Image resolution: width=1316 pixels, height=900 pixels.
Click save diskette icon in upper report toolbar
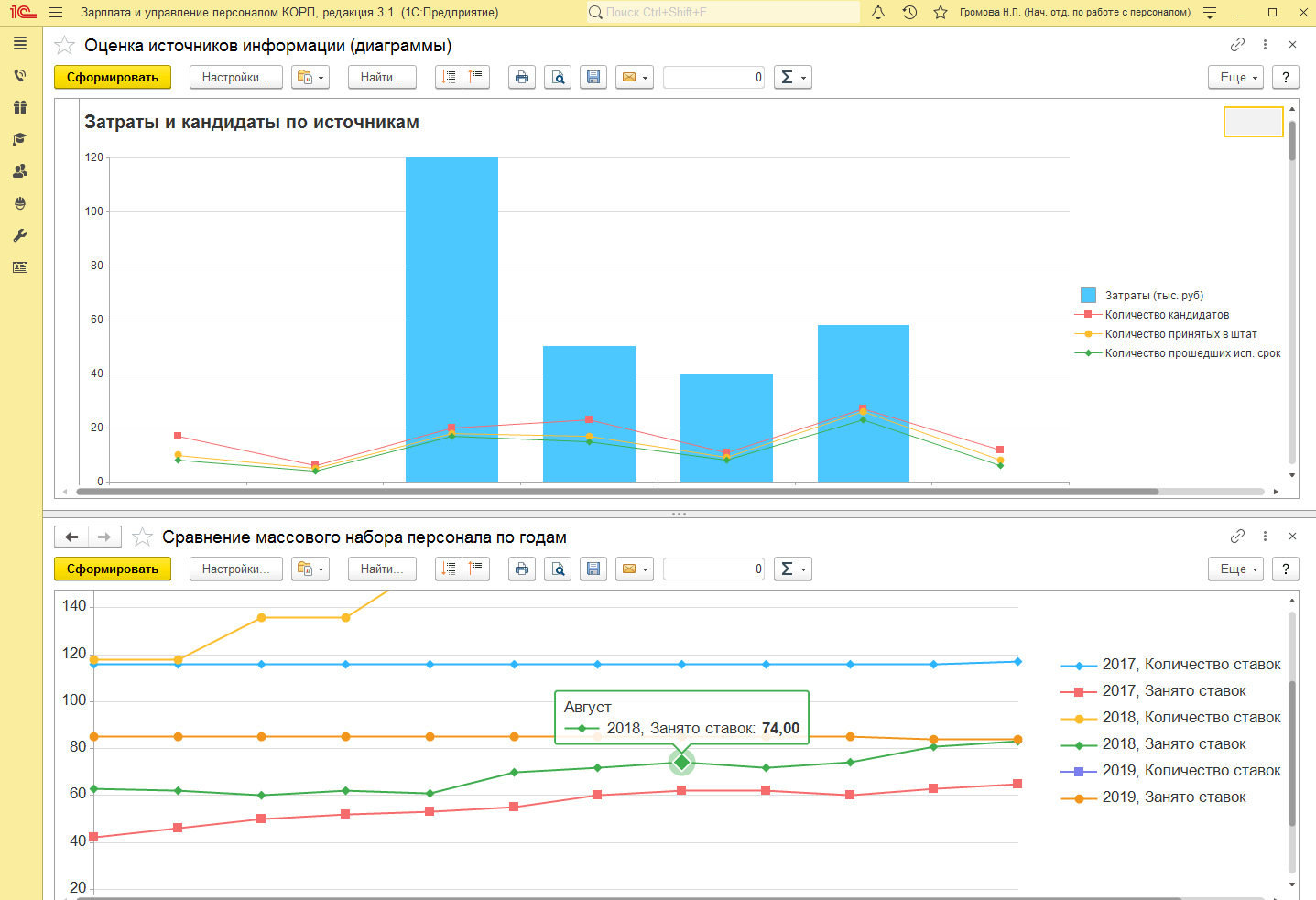point(593,78)
